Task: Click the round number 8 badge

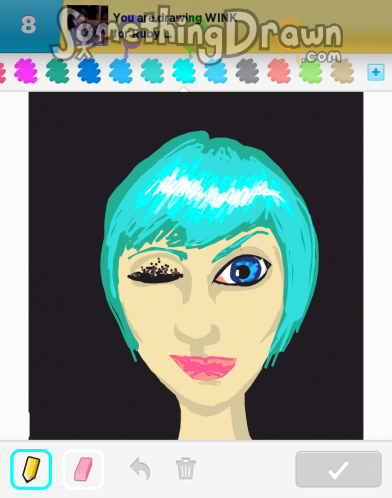Action: click(x=29, y=25)
